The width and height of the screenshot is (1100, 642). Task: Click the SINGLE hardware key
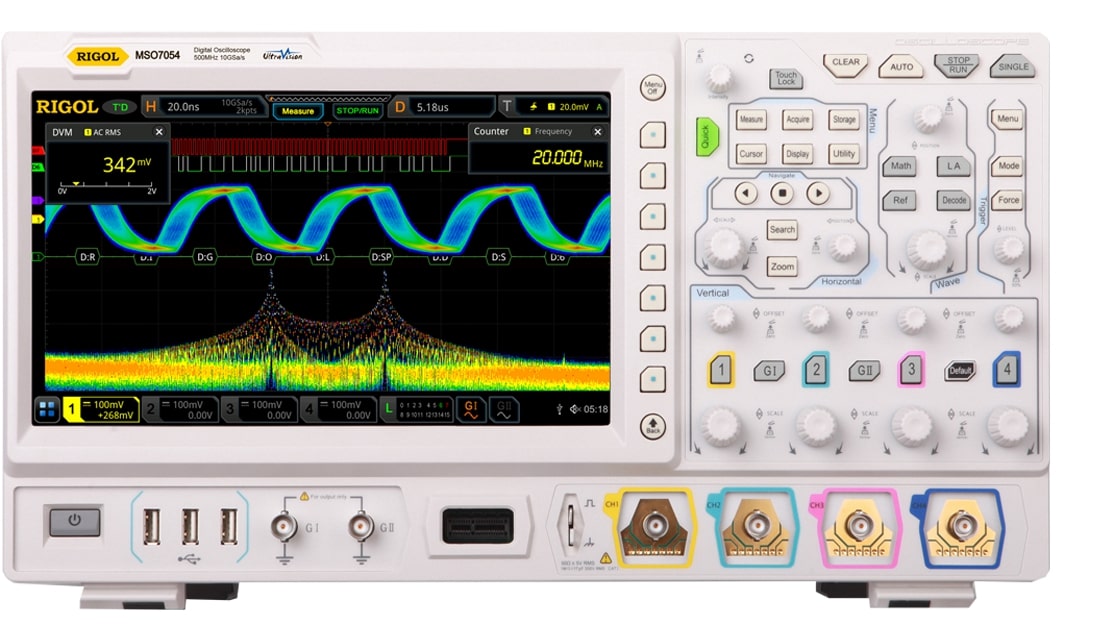pyautogui.click(x=1013, y=67)
